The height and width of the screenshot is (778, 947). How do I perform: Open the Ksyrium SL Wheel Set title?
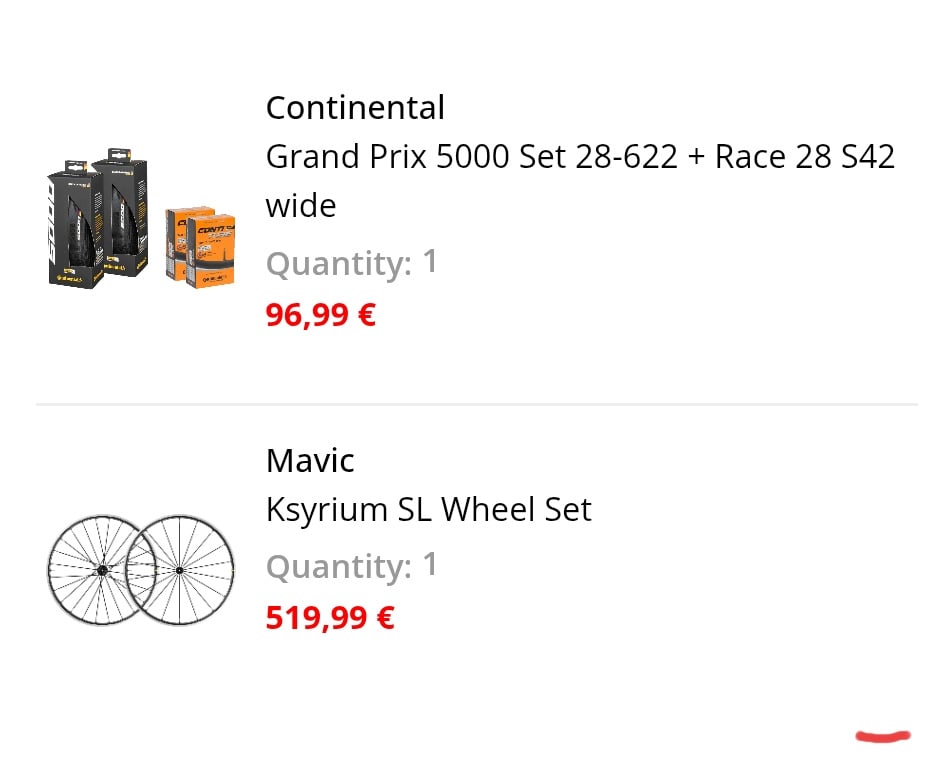point(429,510)
